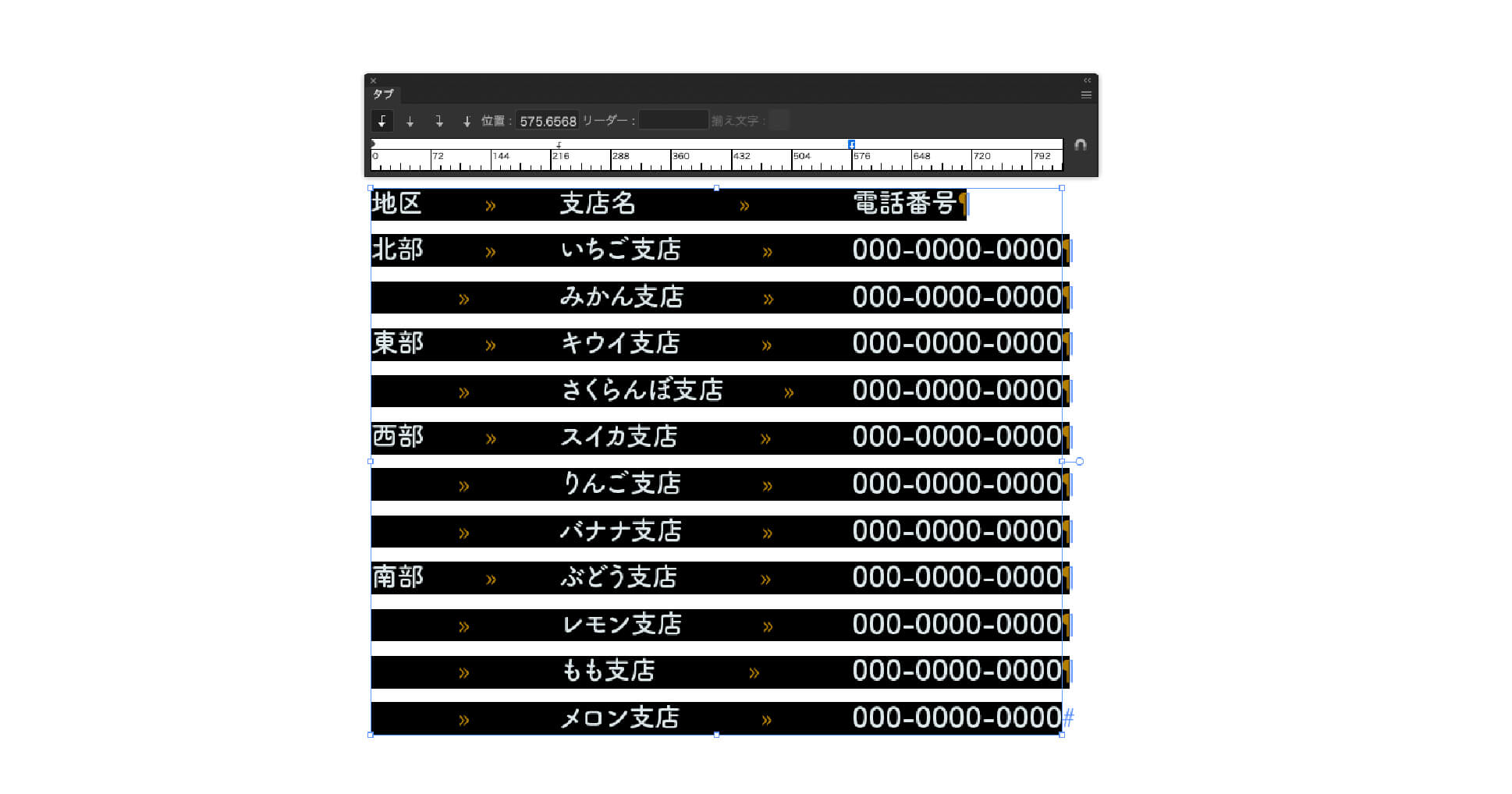Click the header text 支店名
Screen dimensions: 1512x794
[x=598, y=204]
